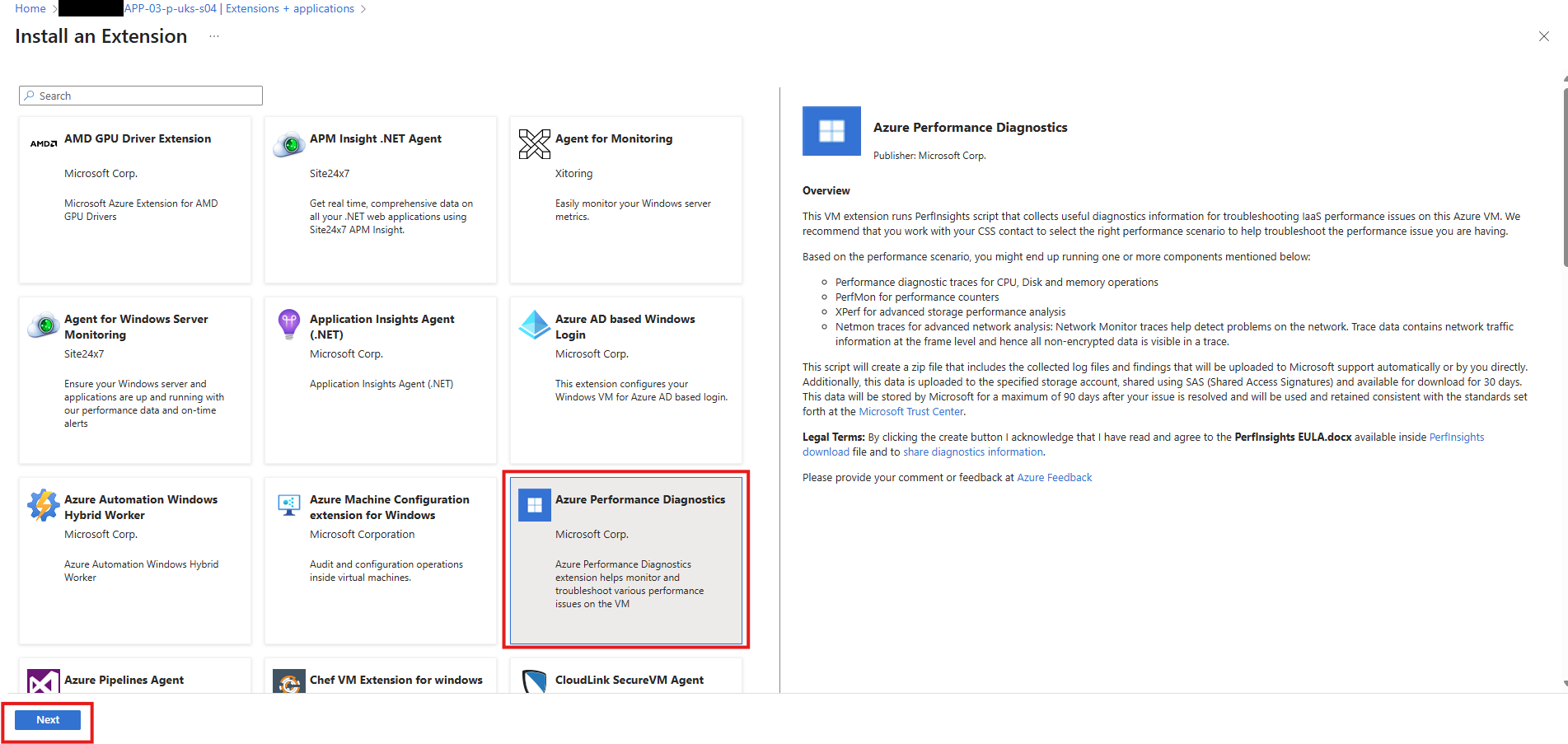The height and width of the screenshot is (744, 1568).
Task: Navigate to Home via breadcrumb
Action: [30, 8]
